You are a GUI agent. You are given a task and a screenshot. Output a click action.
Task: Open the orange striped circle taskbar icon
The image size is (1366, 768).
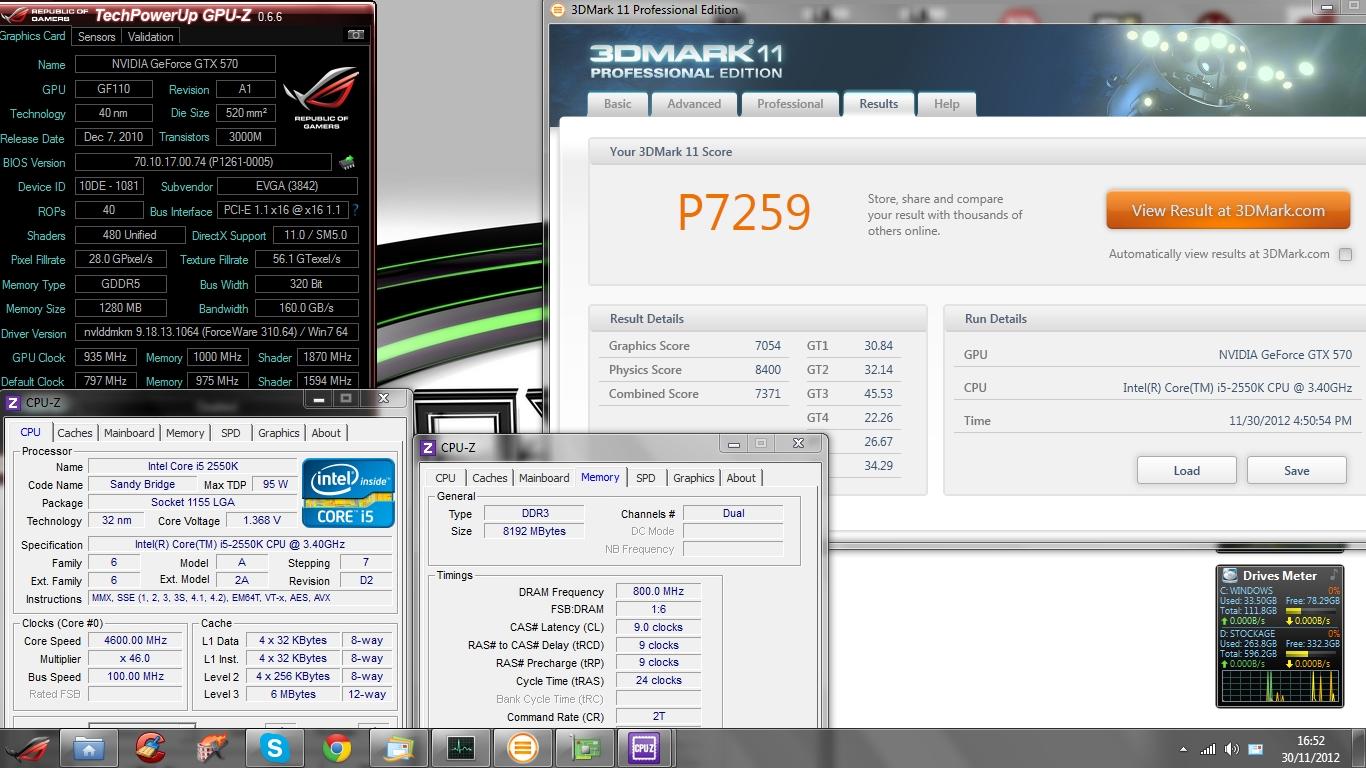tap(522, 748)
